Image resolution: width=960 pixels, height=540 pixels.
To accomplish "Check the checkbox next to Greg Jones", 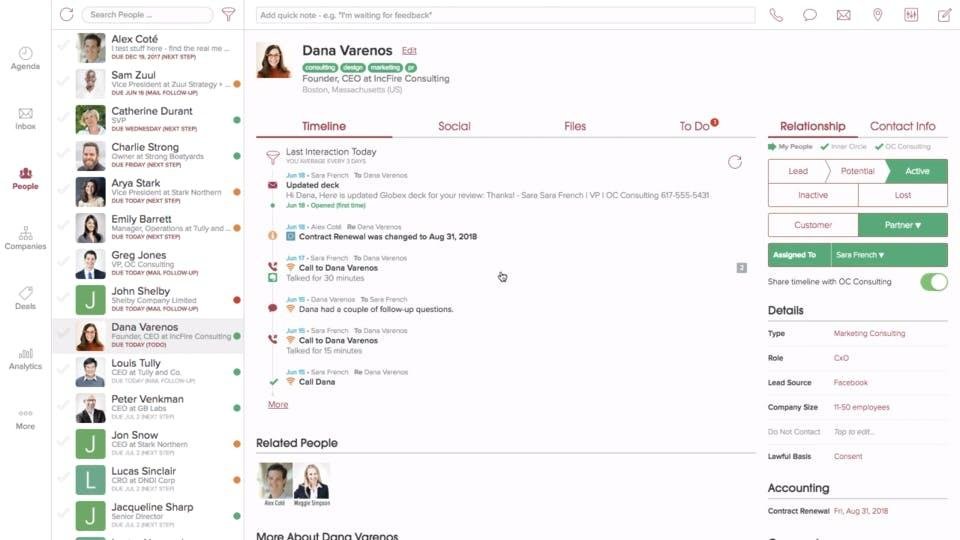I will 63,263.
